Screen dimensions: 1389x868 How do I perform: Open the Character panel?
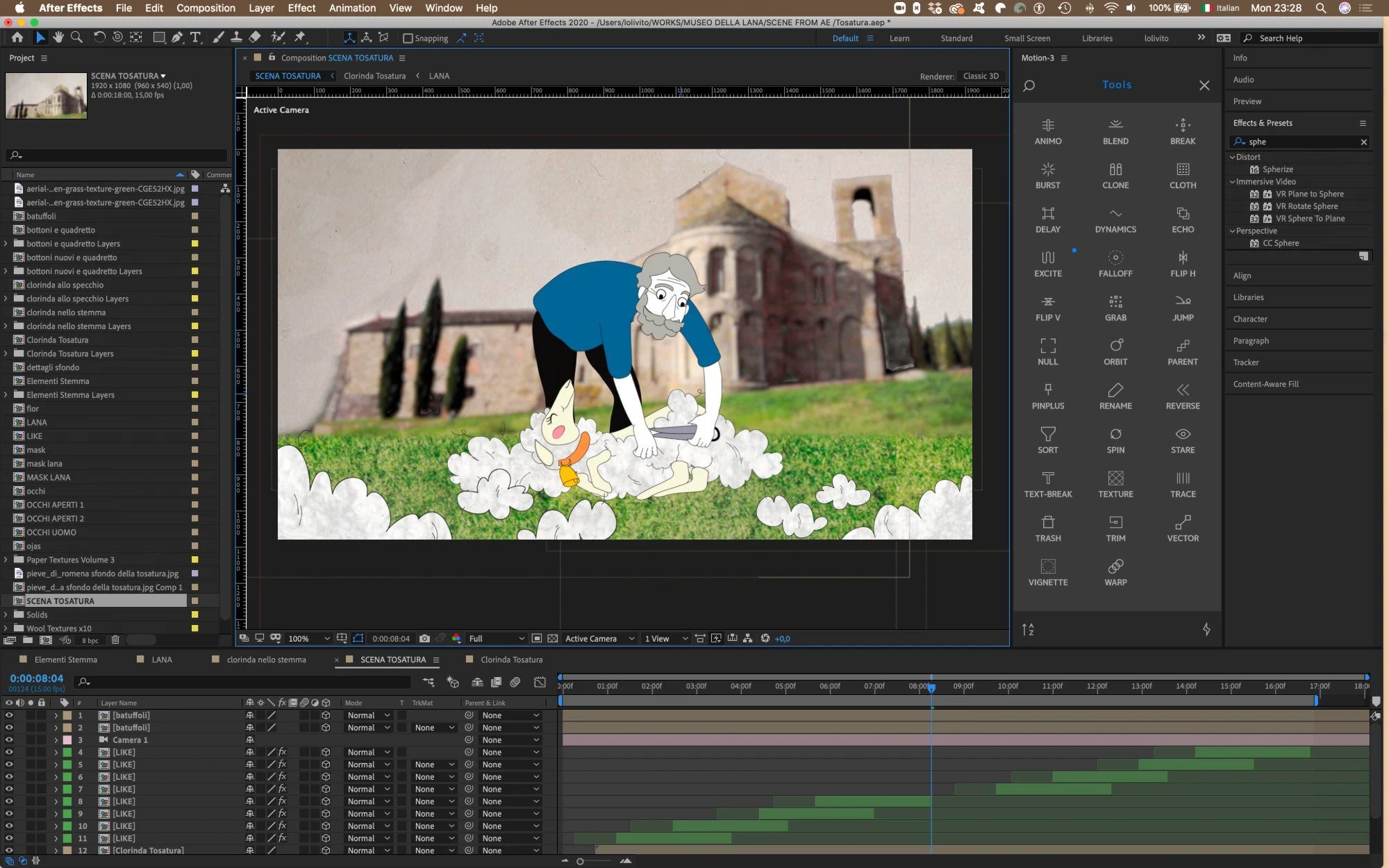[1250, 319]
